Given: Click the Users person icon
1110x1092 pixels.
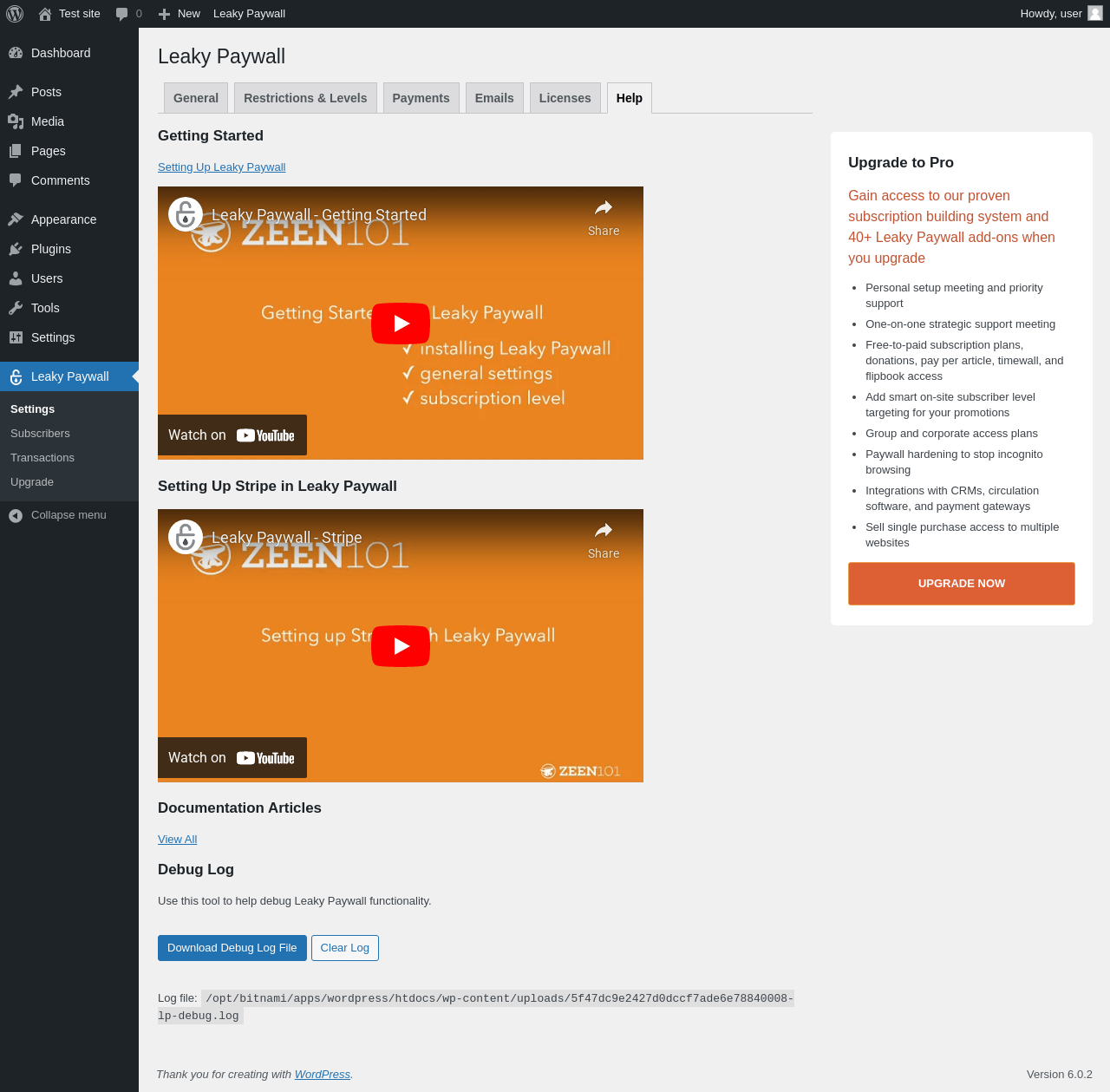Looking at the screenshot, I should click(16, 278).
